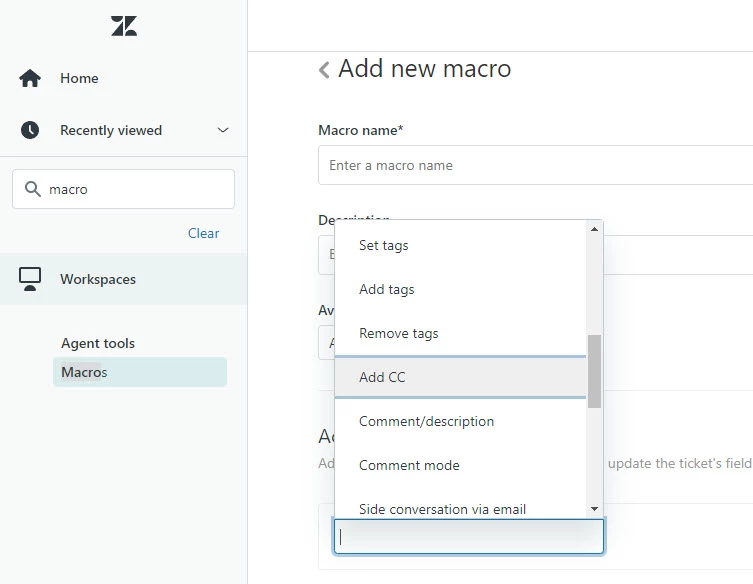753x584 pixels.
Task: Select Comment/description option
Action: 426,421
